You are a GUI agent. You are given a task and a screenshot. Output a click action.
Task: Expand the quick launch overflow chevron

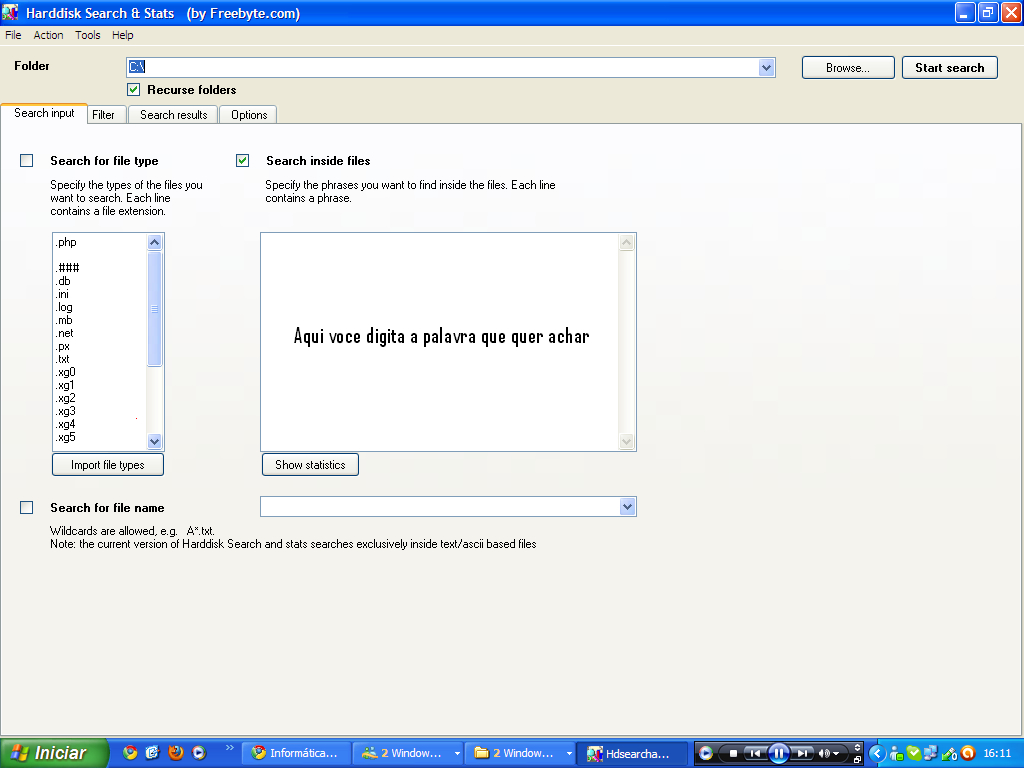click(x=229, y=748)
